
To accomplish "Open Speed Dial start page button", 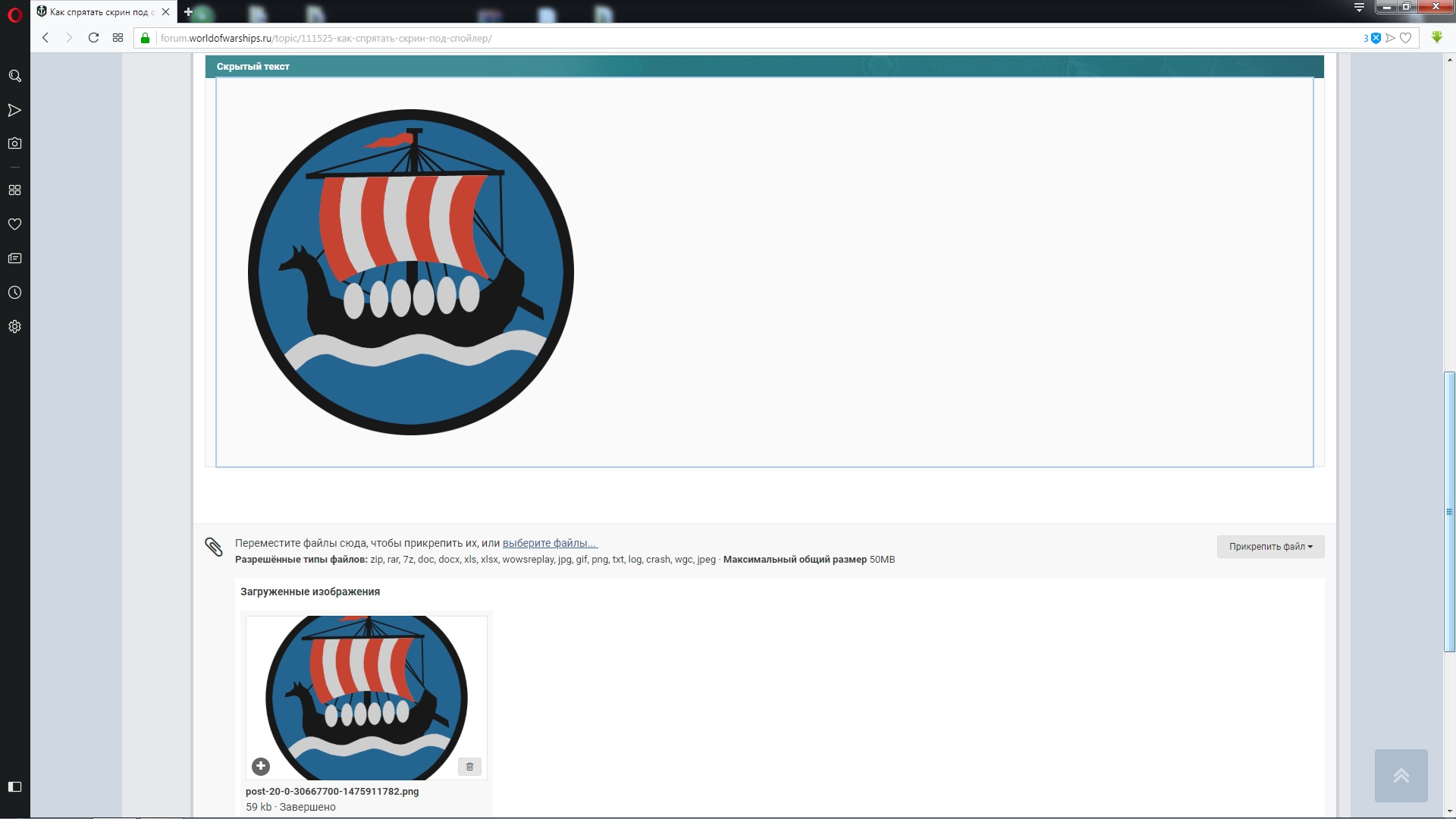I will (118, 38).
